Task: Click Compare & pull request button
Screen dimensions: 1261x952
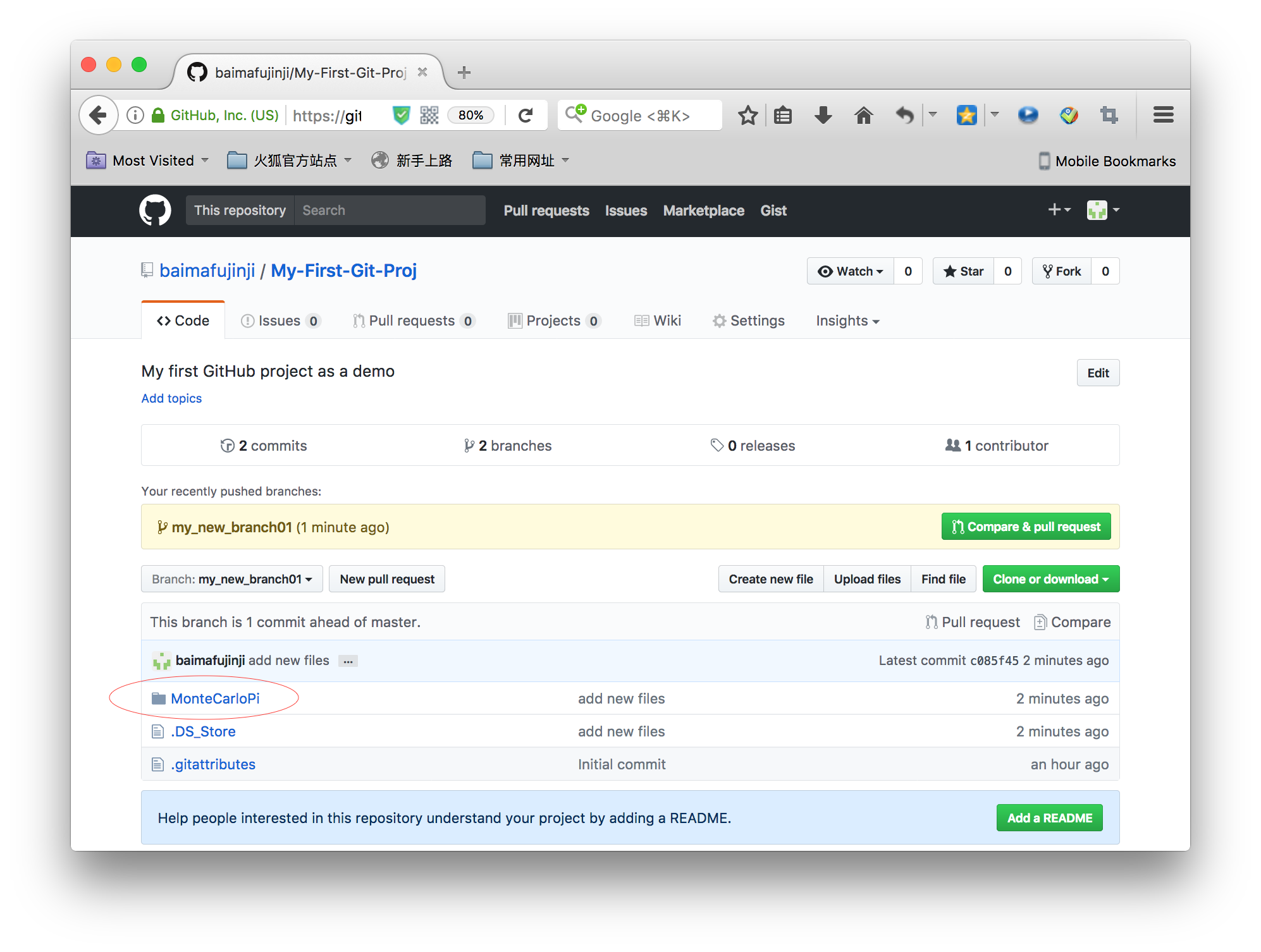Action: pyautogui.click(x=1026, y=527)
